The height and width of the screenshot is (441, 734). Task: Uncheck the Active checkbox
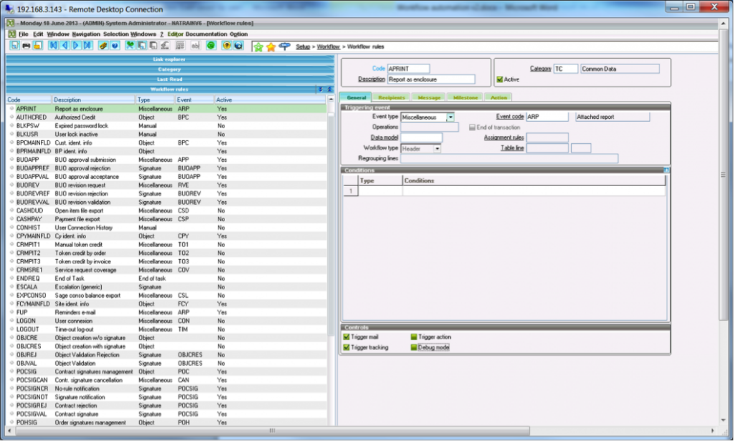[x=501, y=79]
